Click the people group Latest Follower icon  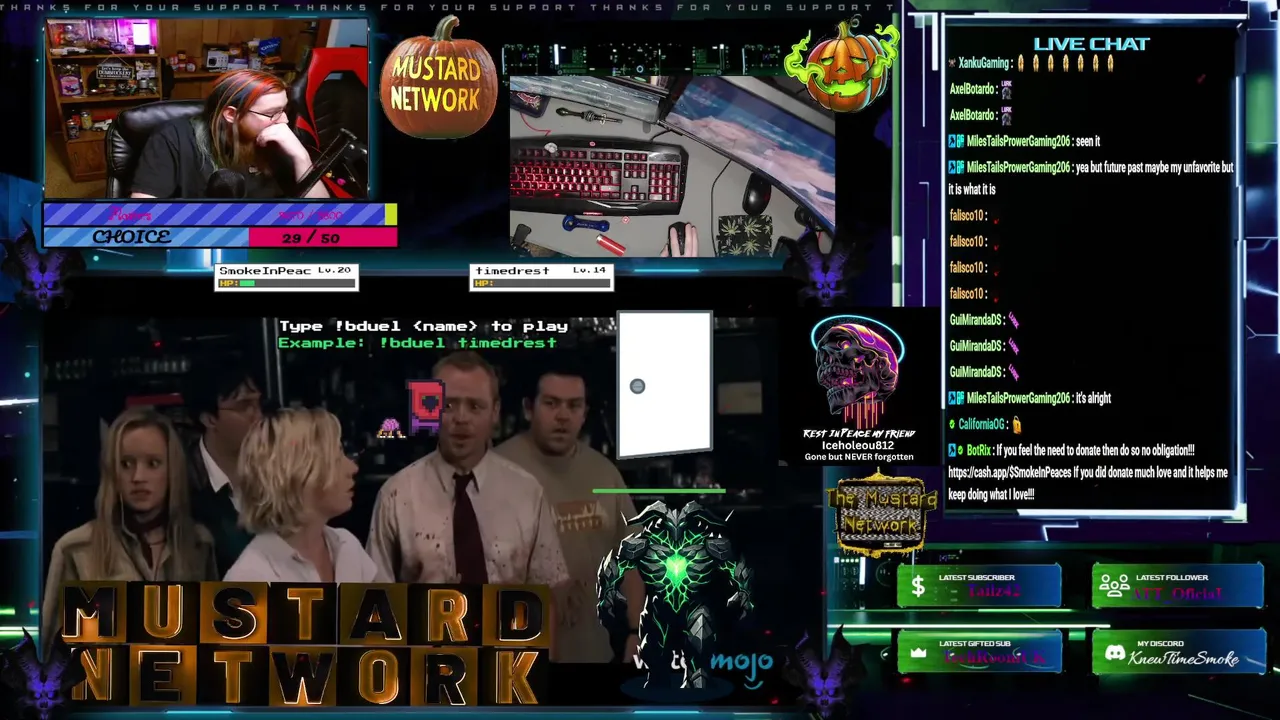1113,587
